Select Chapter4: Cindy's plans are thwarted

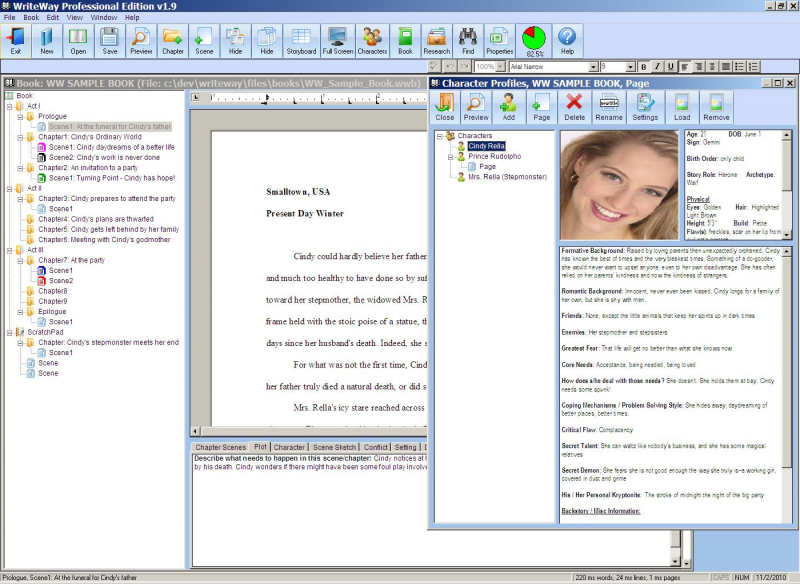coord(96,219)
